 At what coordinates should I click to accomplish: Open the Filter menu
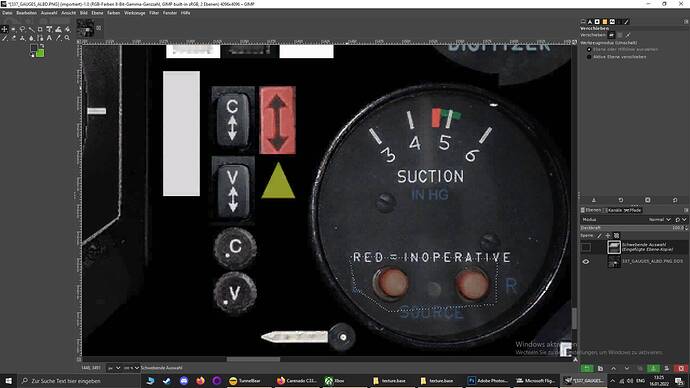[154, 13]
